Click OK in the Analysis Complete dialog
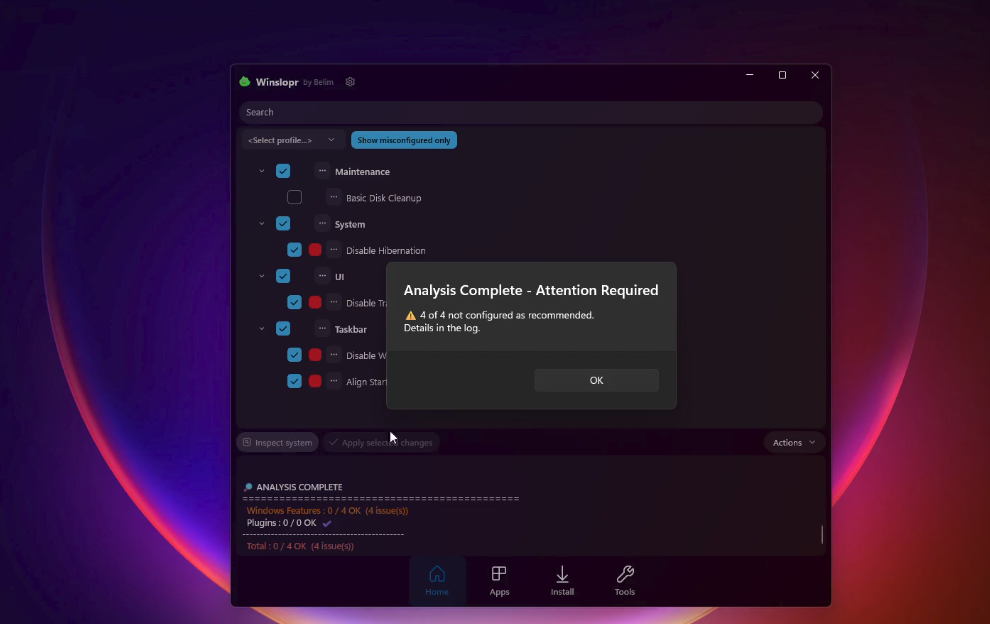 point(596,380)
